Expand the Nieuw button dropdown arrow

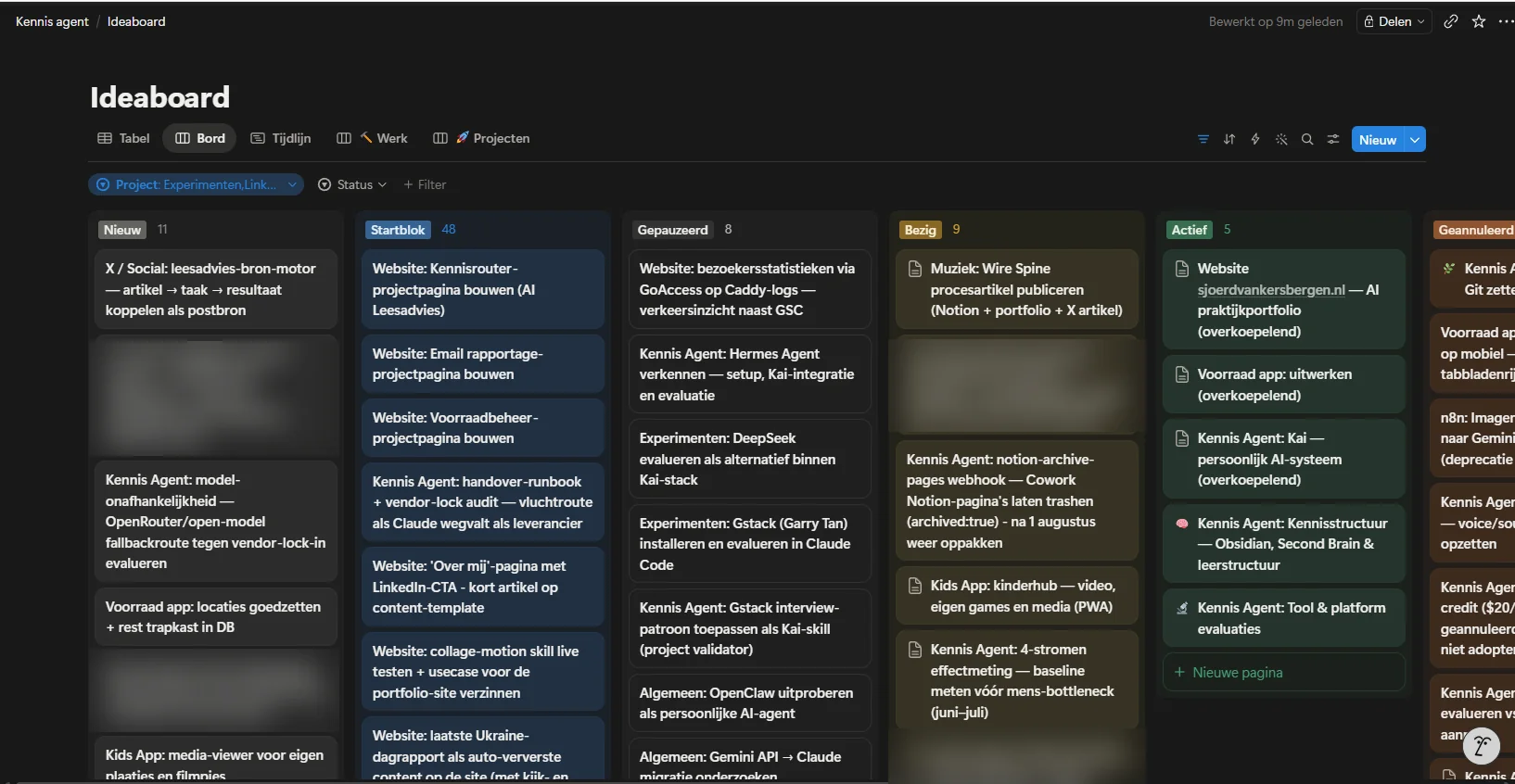click(1415, 140)
